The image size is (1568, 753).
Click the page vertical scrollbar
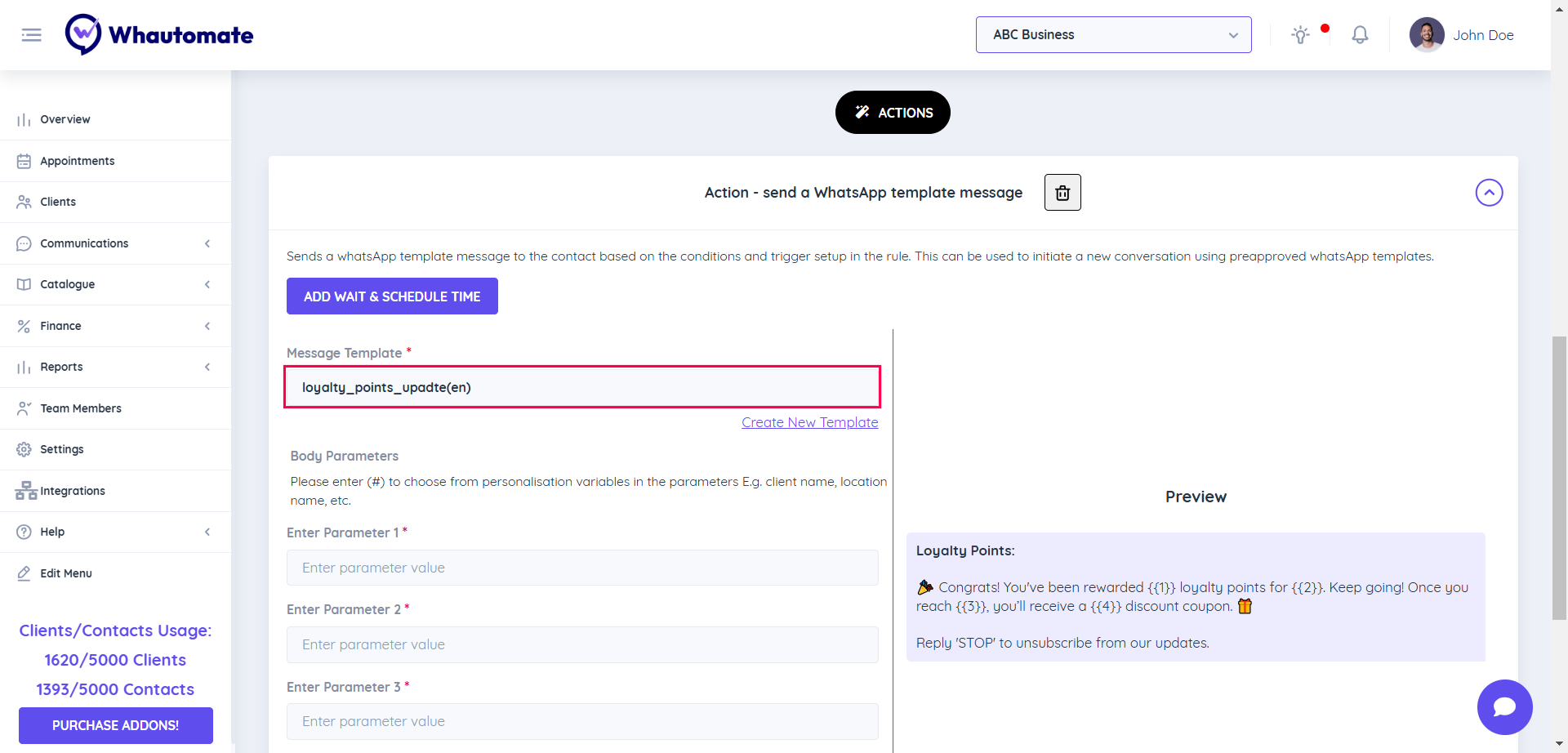click(x=1559, y=478)
